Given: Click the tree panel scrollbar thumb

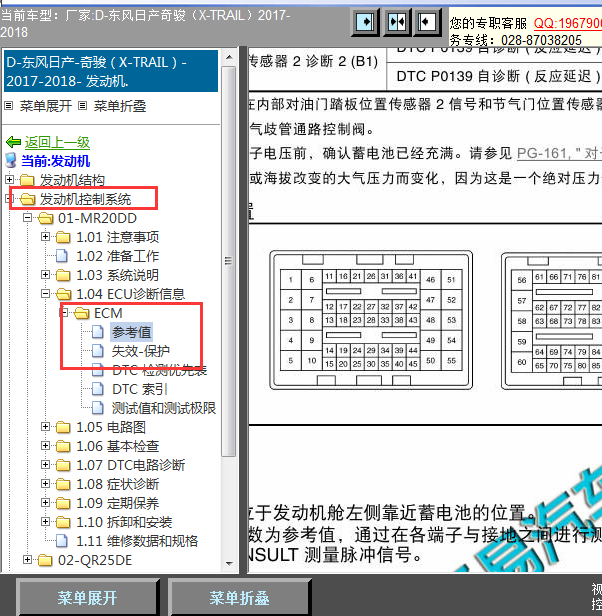Looking at the screenshot, I should [x=229, y=261].
